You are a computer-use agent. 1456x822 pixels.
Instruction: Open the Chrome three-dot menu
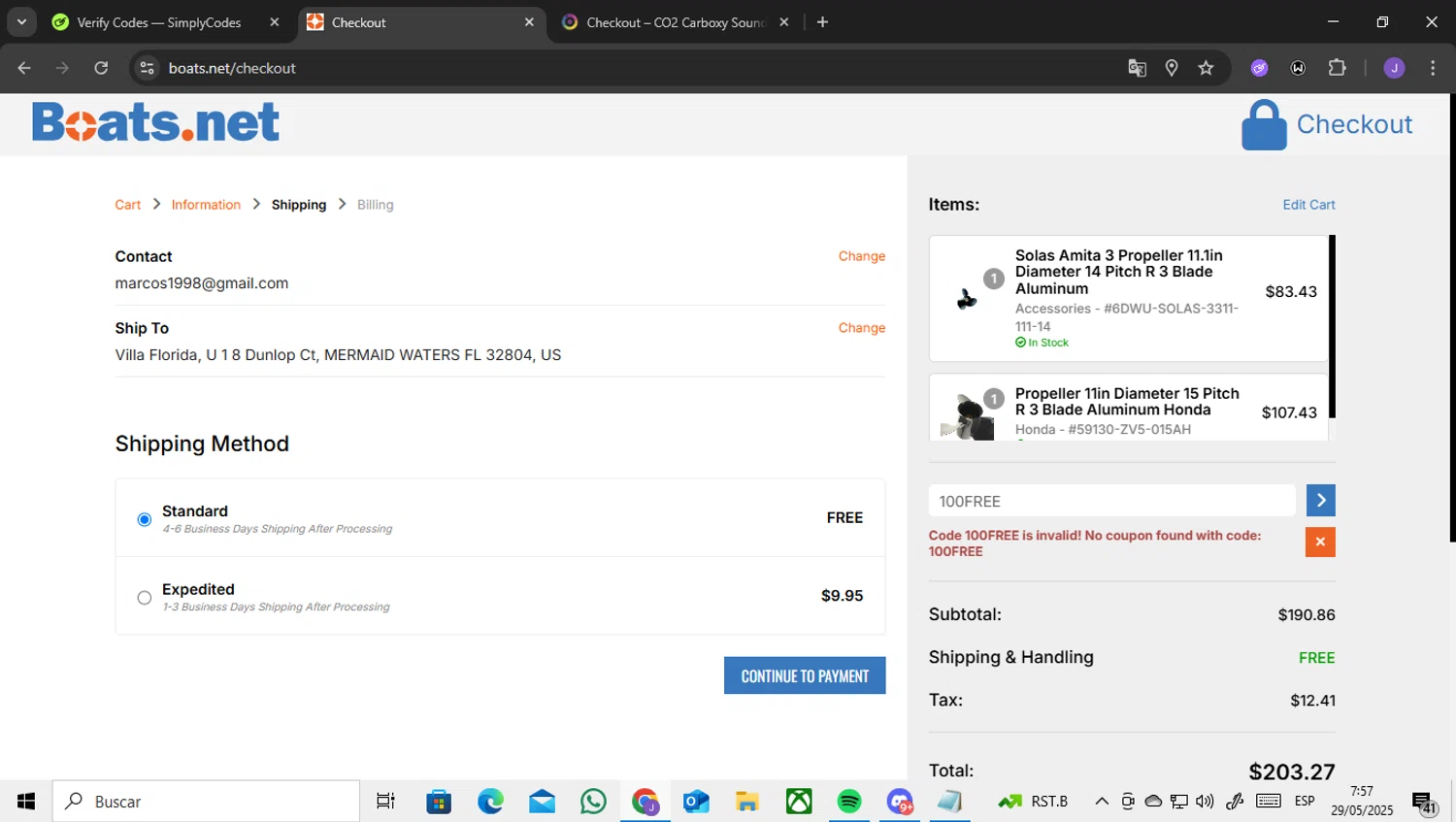[x=1433, y=68]
